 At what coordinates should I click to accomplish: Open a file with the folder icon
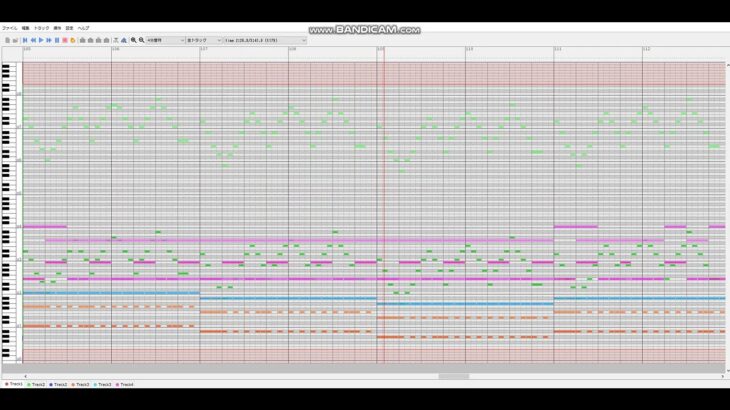pyautogui.click(x=15, y=40)
